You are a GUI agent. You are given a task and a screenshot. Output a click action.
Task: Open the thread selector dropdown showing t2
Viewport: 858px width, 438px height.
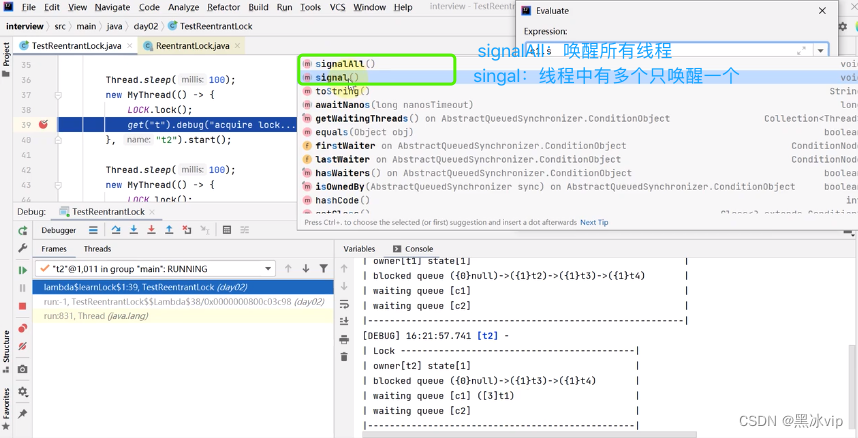(x=155, y=269)
